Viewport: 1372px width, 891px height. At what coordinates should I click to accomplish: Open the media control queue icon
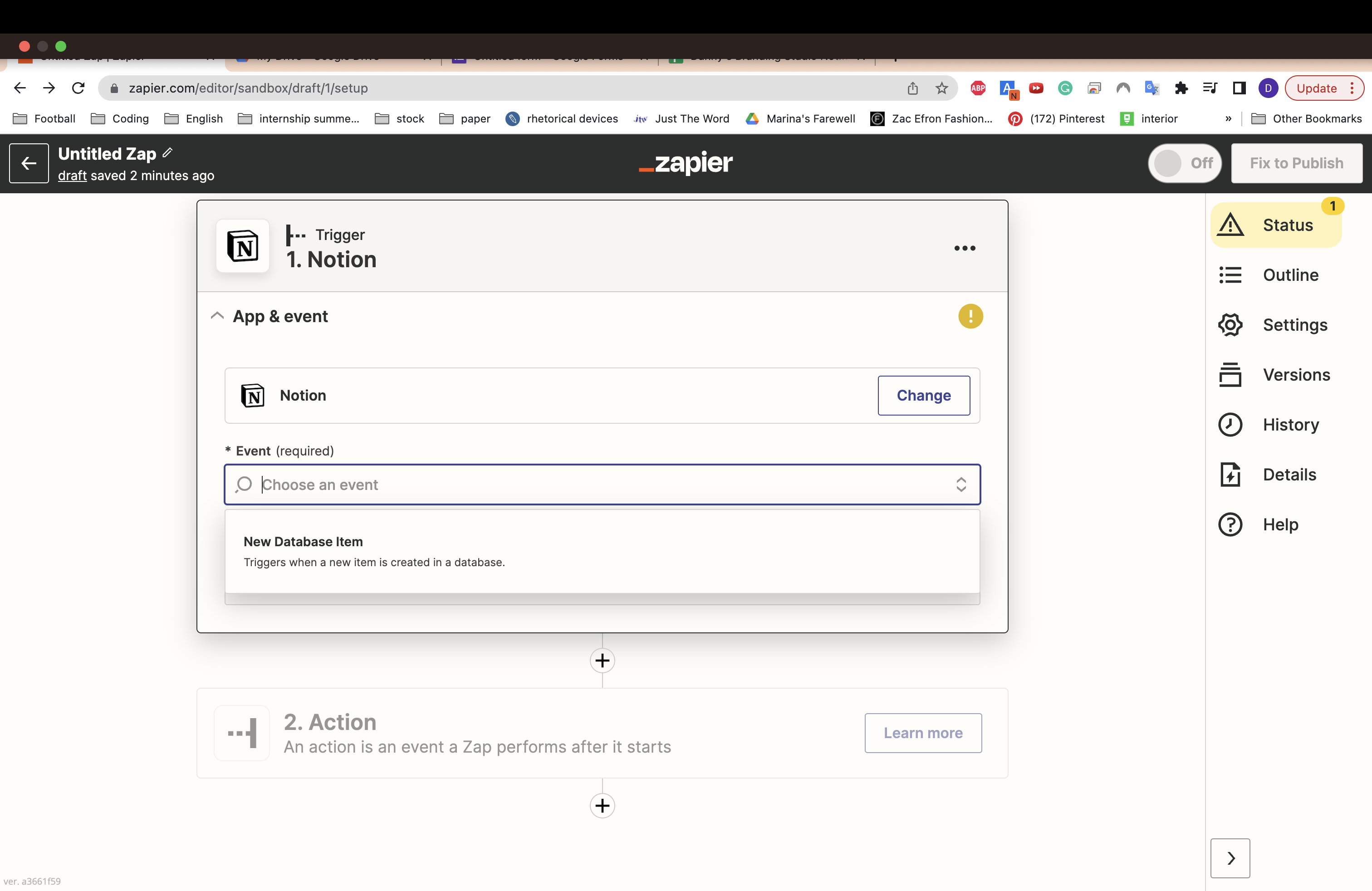1210,88
